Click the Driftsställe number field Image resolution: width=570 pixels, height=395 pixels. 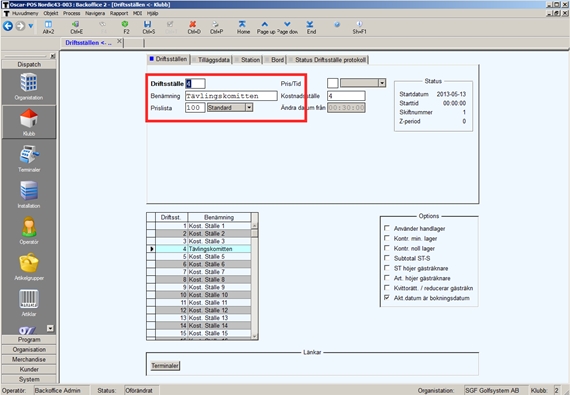pyautogui.click(x=195, y=84)
